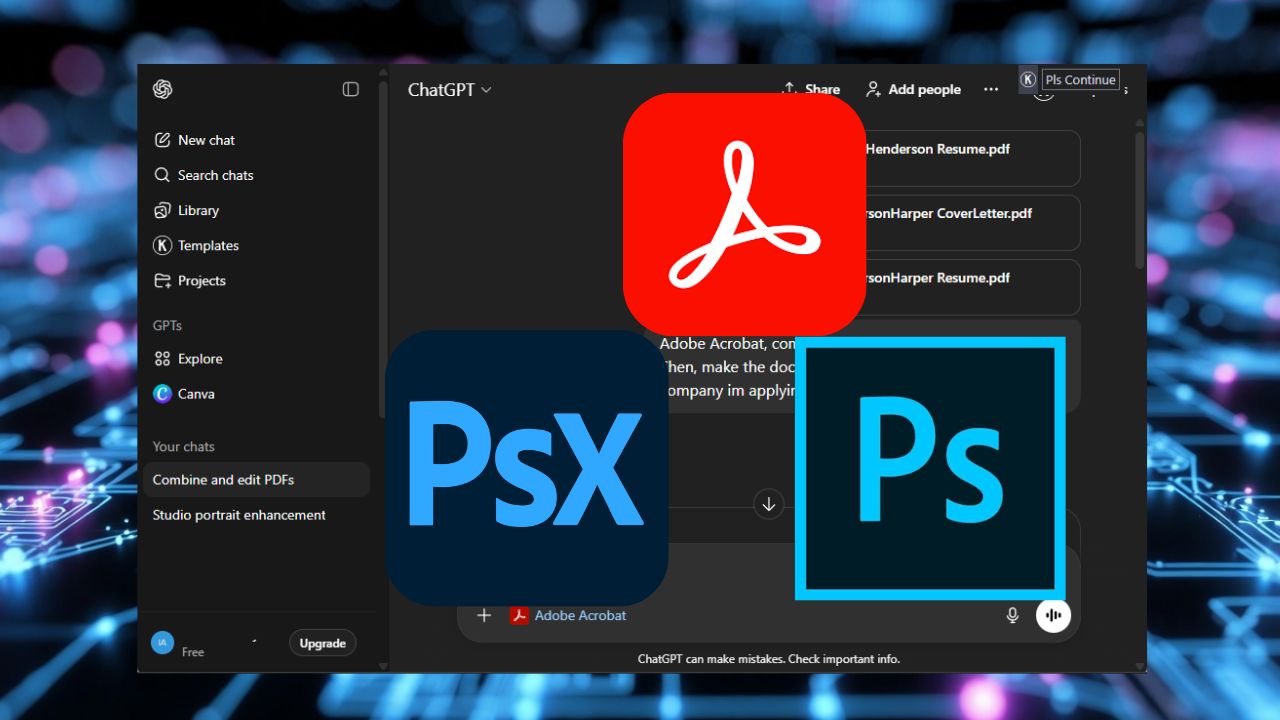This screenshot has height=720, width=1280.
Task: Start voice mode with the waveform icon
Action: (1053, 615)
